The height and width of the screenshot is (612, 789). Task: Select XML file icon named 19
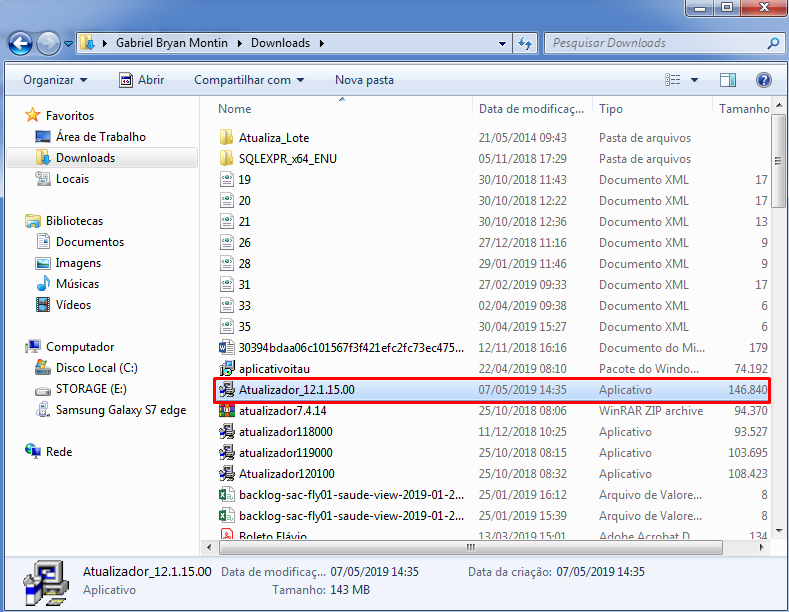point(227,180)
